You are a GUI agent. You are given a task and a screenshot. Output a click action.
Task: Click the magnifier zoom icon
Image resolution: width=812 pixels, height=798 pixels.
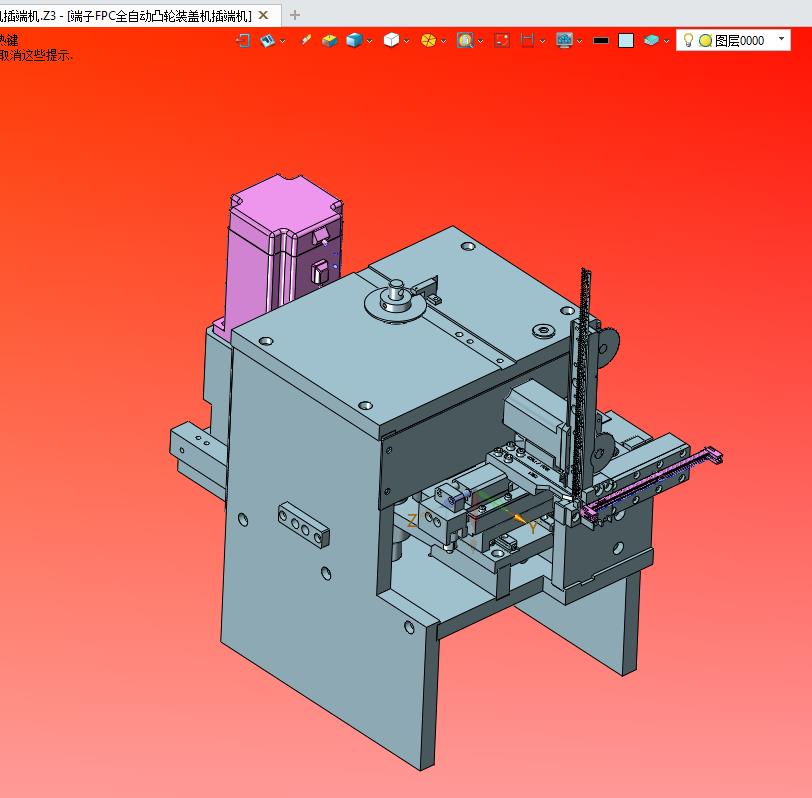tap(465, 40)
